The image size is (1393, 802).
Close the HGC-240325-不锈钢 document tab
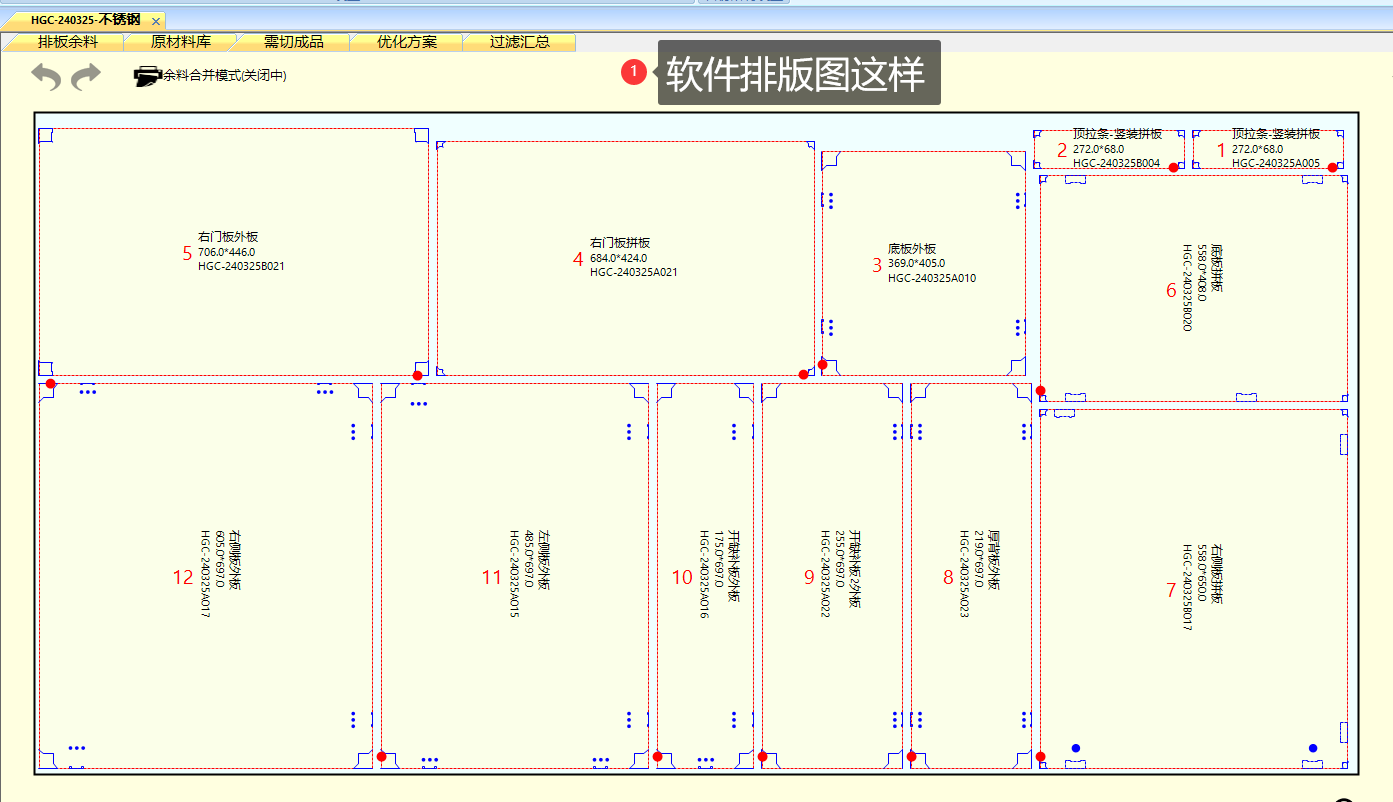(x=156, y=20)
